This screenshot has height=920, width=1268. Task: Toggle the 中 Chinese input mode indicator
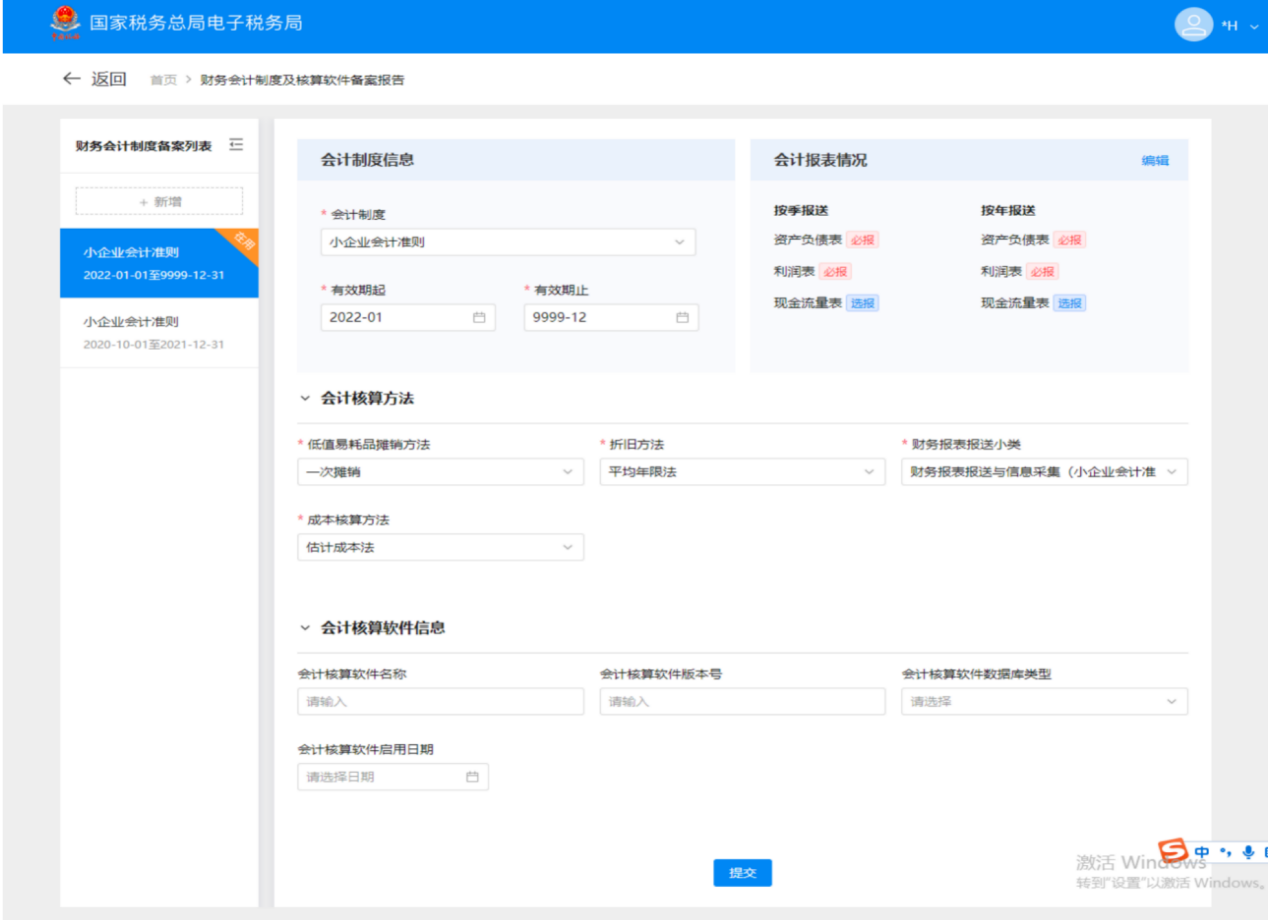pos(1202,852)
